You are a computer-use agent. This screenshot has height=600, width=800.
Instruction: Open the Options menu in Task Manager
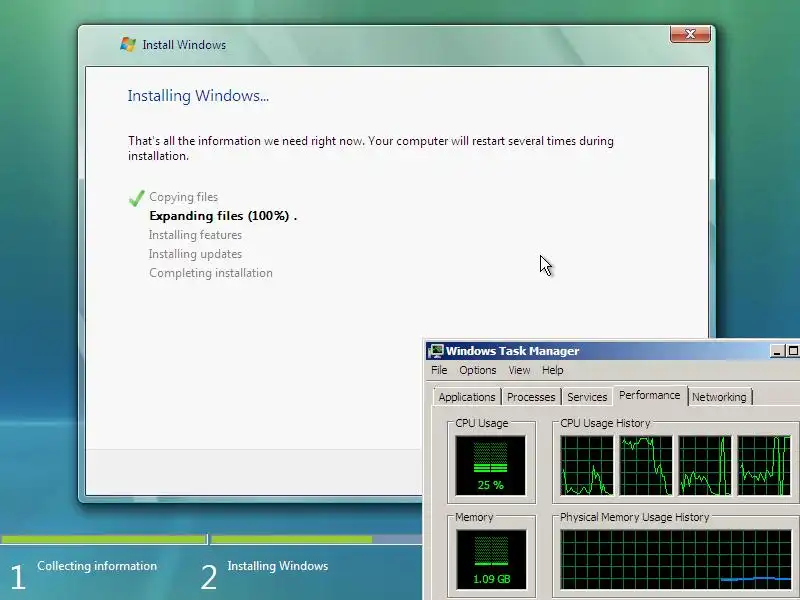[478, 370]
